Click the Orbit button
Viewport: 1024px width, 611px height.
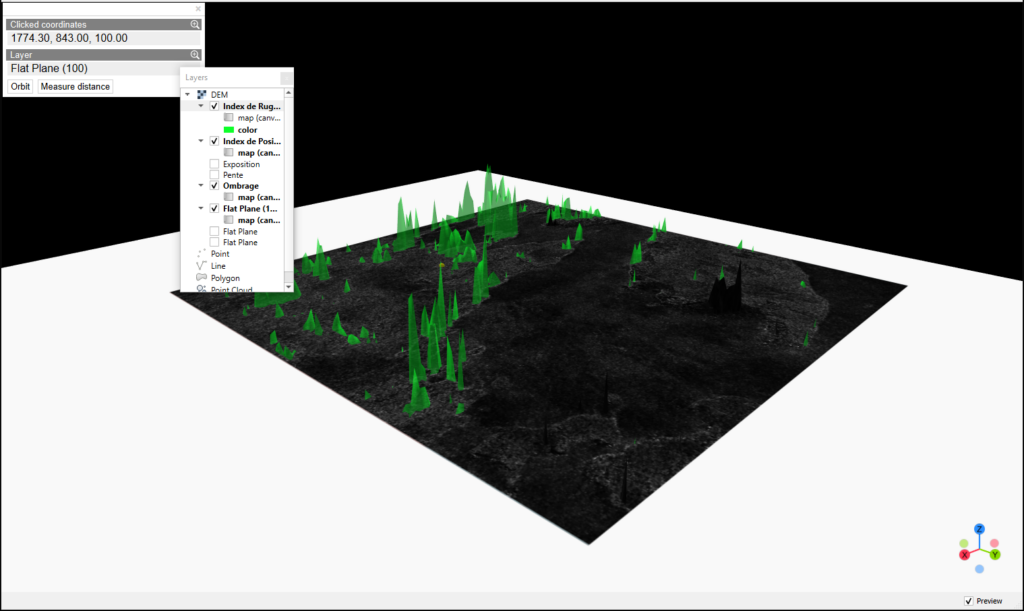click(x=21, y=87)
